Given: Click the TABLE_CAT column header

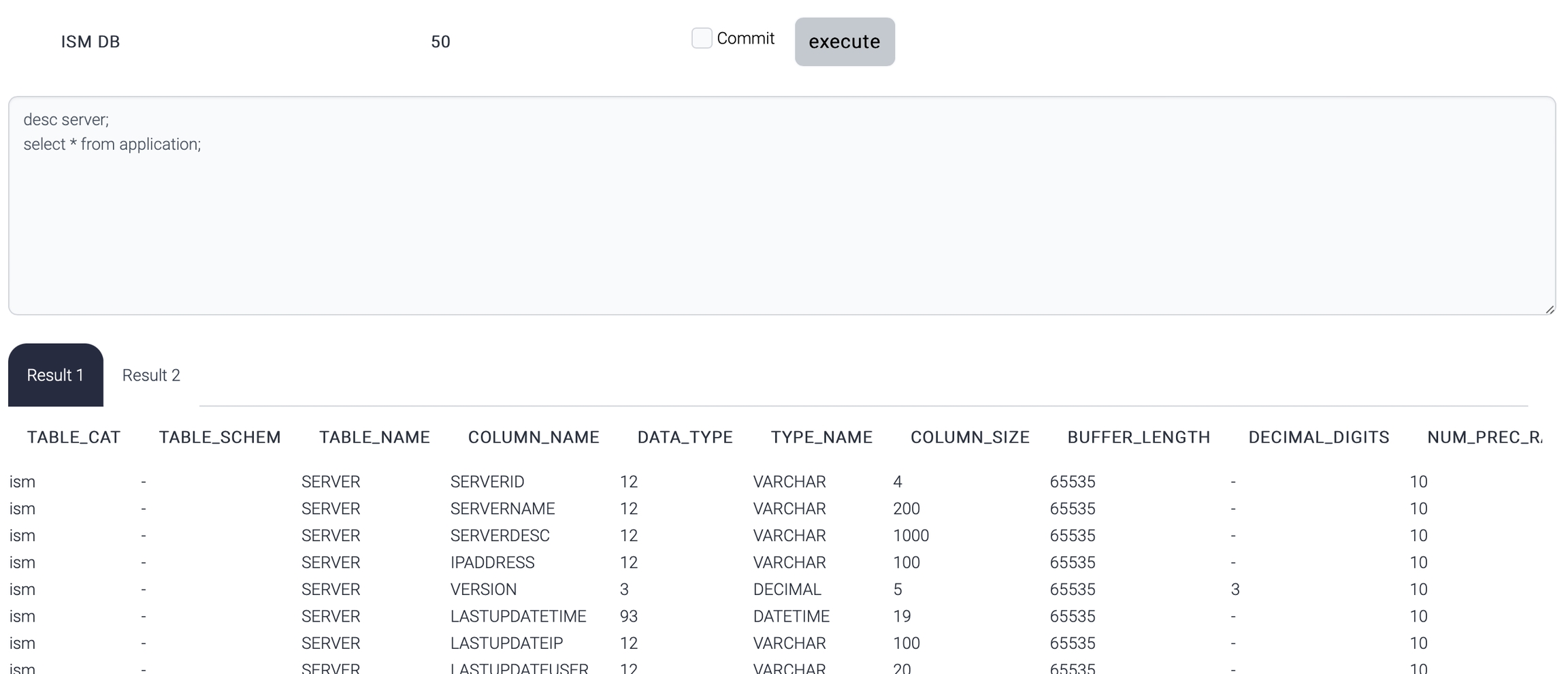Looking at the screenshot, I should [x=73, y=437].
